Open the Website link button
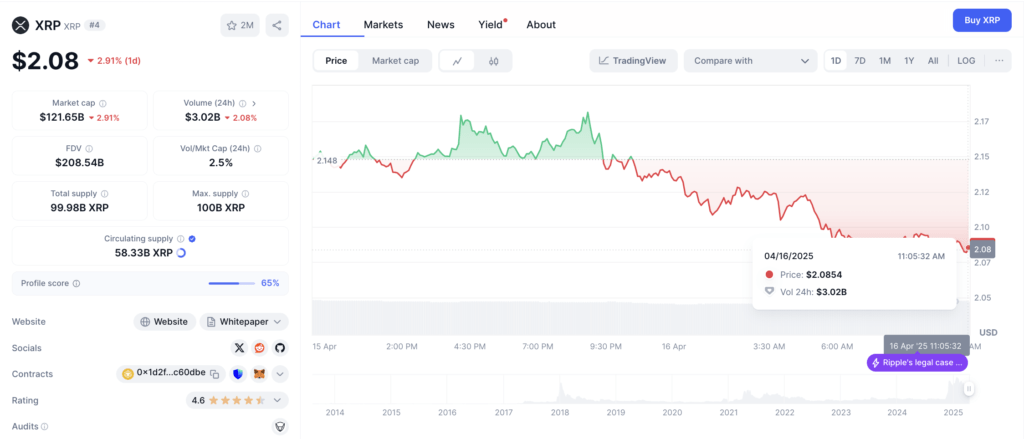This screenshot has height=439, width=1024. [x=165, y=321]
